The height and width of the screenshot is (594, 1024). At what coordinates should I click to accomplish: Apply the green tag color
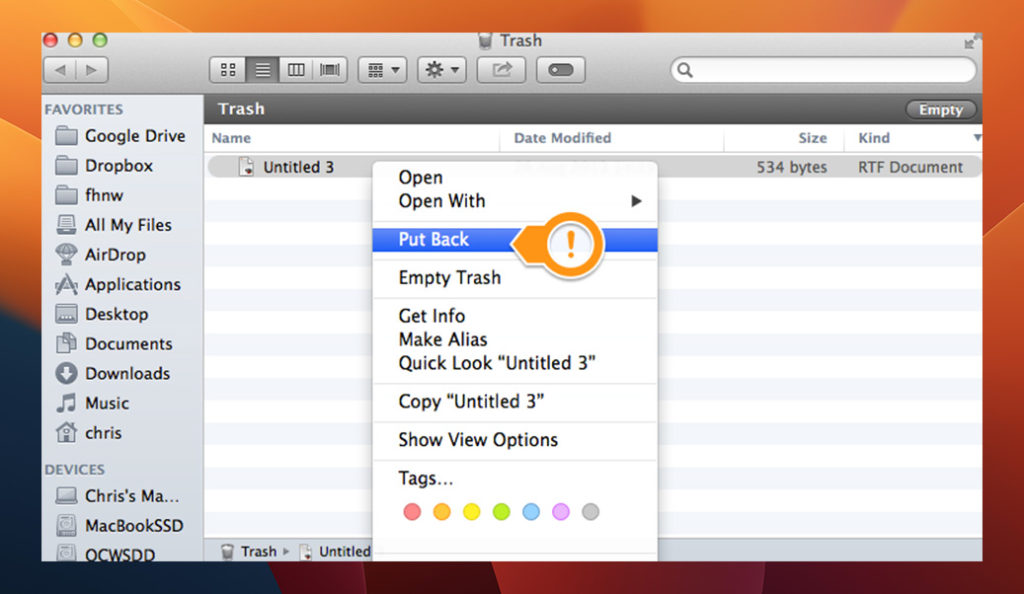pyautogui.click(x=501, y=512)
